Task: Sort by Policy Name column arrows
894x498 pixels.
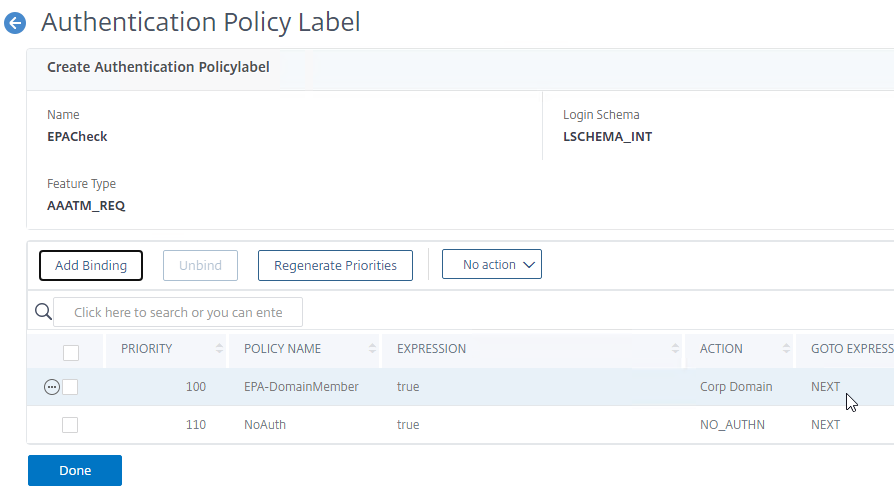Action: (372, 349)
